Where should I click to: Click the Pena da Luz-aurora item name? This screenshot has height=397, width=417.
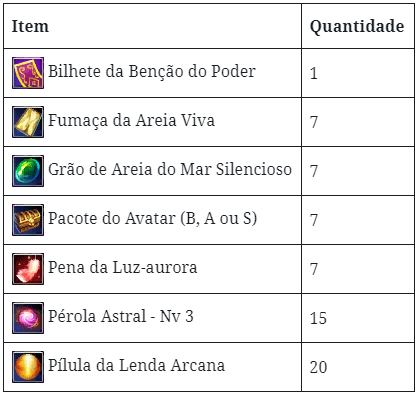(x=123, y=267)
